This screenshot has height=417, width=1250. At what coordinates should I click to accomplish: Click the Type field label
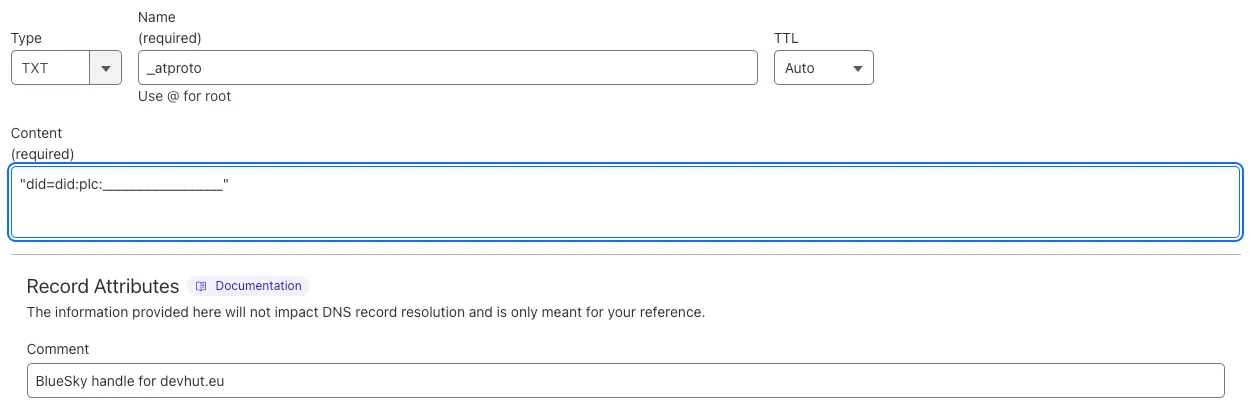pos(26,38)
